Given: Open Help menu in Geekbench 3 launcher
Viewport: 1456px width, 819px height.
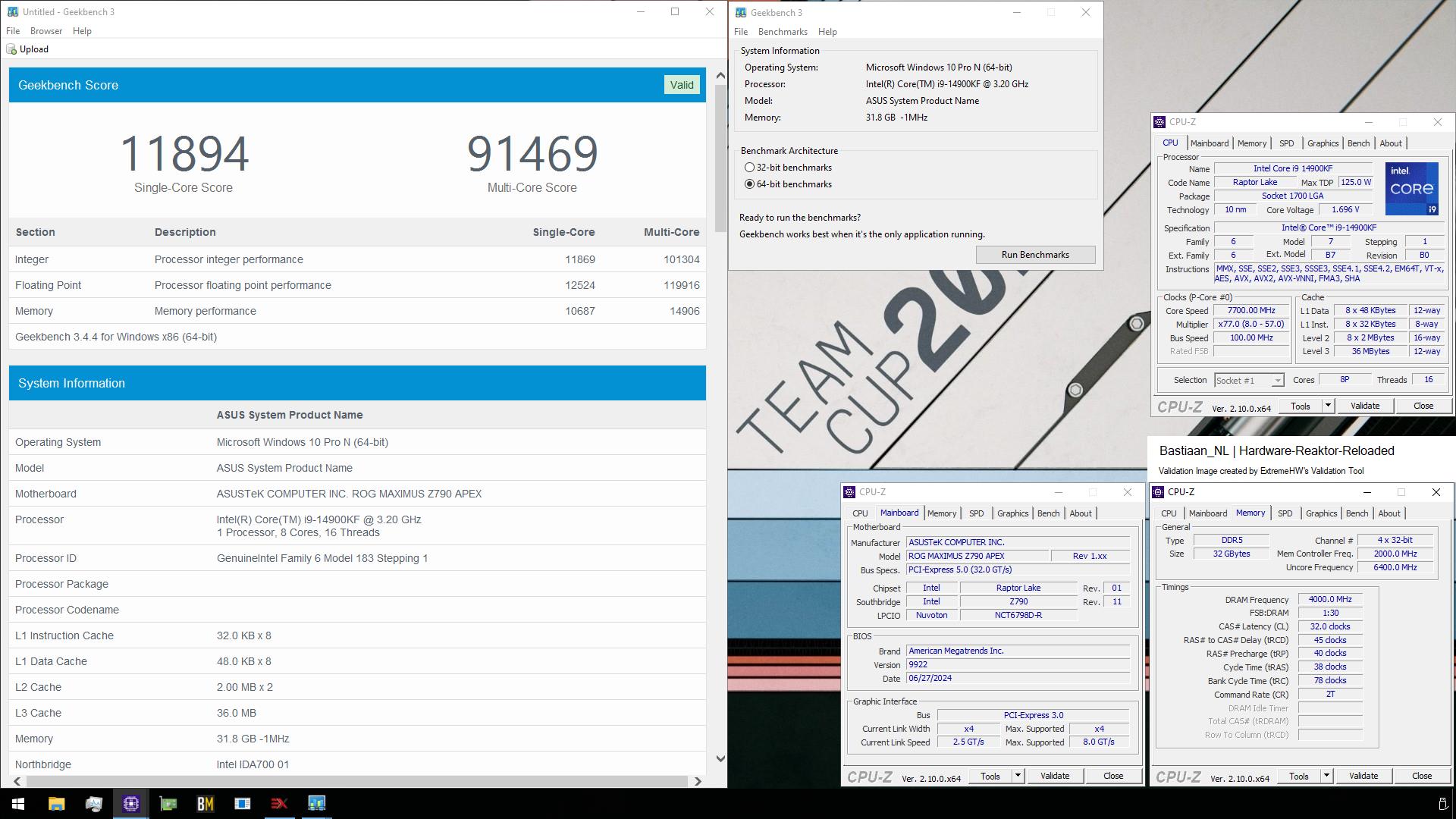Looking at the screenshot, I should (827, 32).
